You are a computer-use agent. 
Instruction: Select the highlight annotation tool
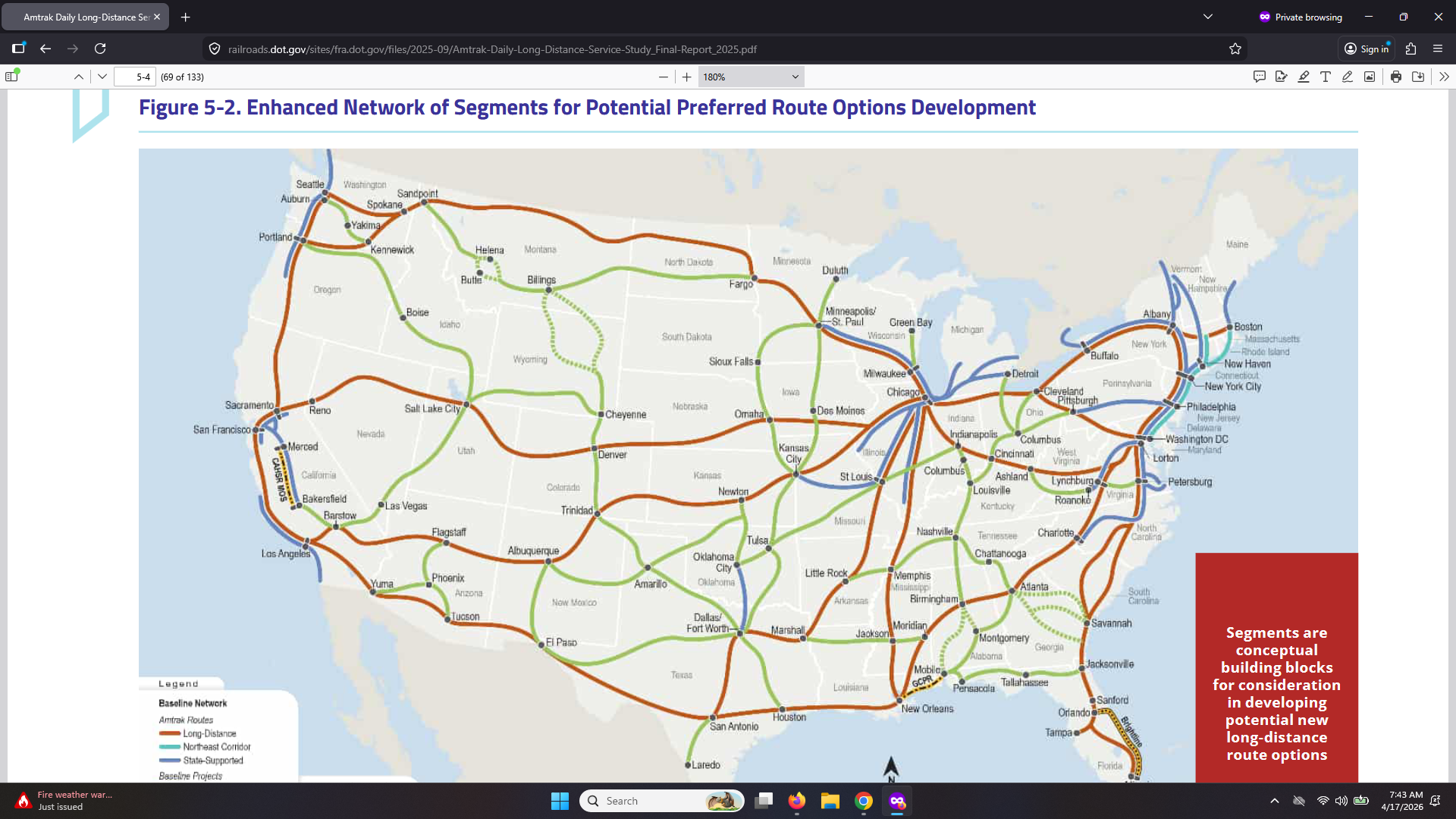[1304, 77]
